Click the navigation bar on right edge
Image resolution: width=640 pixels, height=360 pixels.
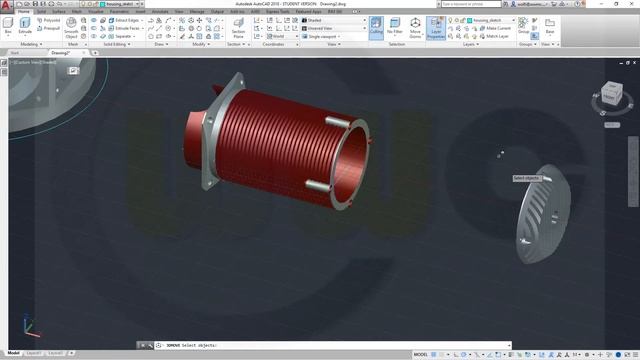pos(633,172)
